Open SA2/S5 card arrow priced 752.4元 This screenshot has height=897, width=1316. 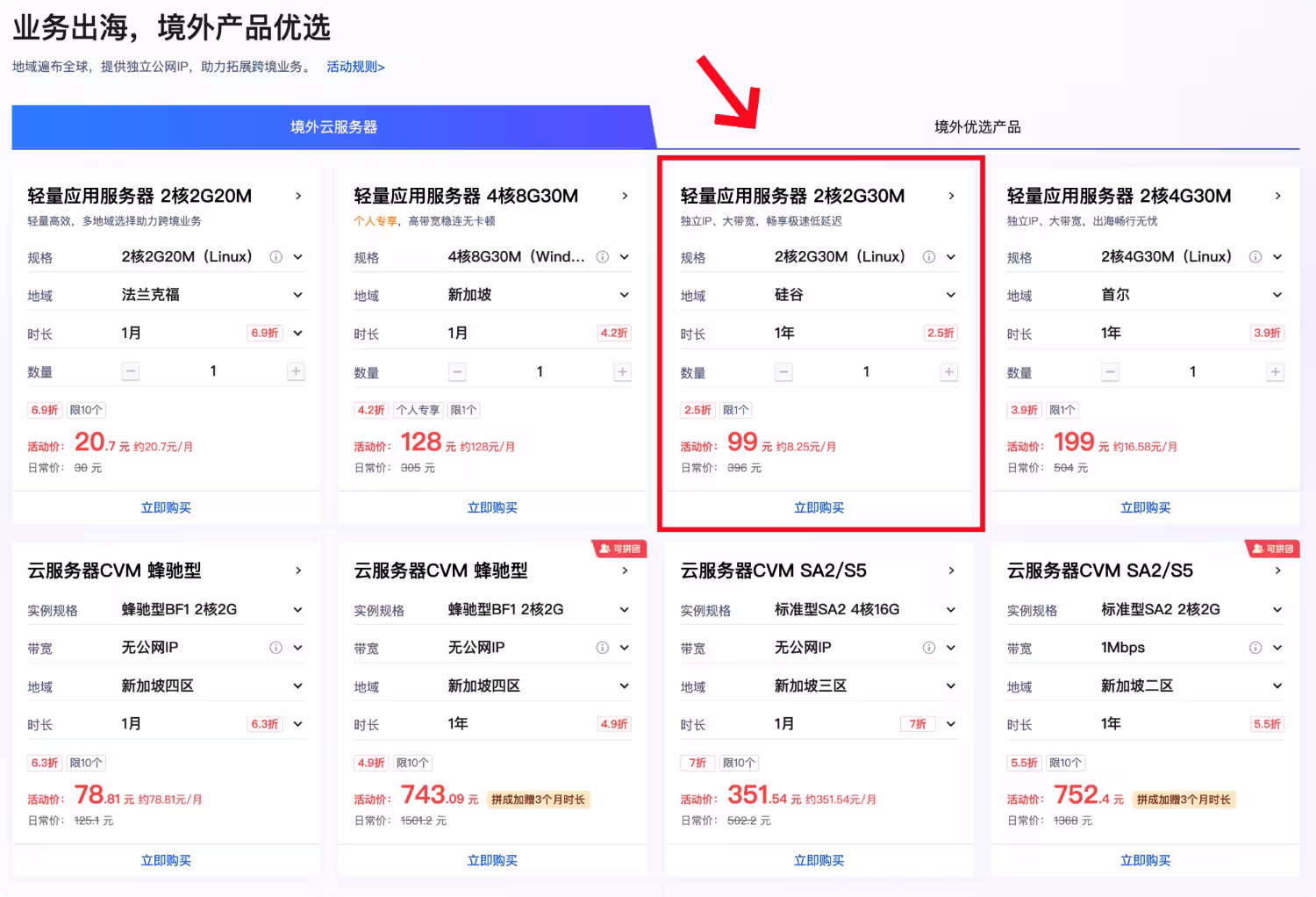tap(1277, 570)
